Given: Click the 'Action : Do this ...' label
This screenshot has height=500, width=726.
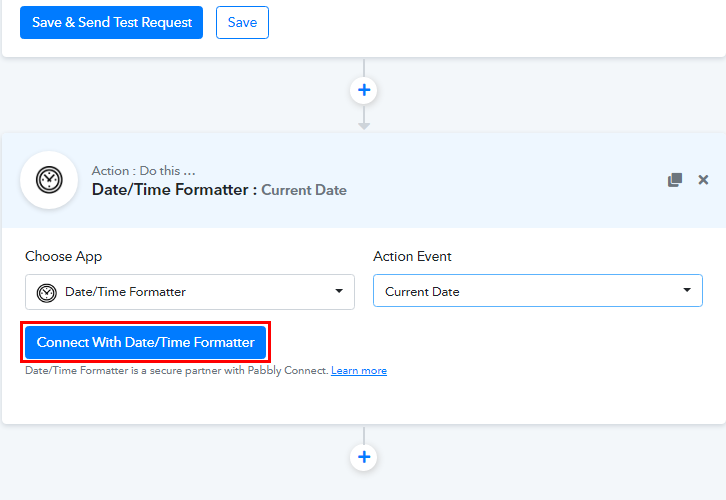Looking at the screenshot, I should pos(144,171).
